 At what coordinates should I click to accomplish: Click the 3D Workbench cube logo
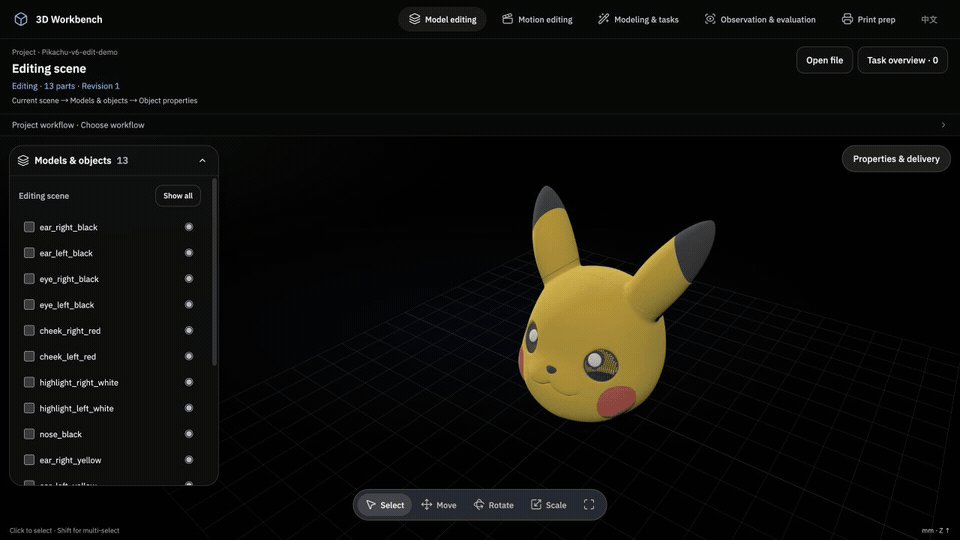click(21, 19)
